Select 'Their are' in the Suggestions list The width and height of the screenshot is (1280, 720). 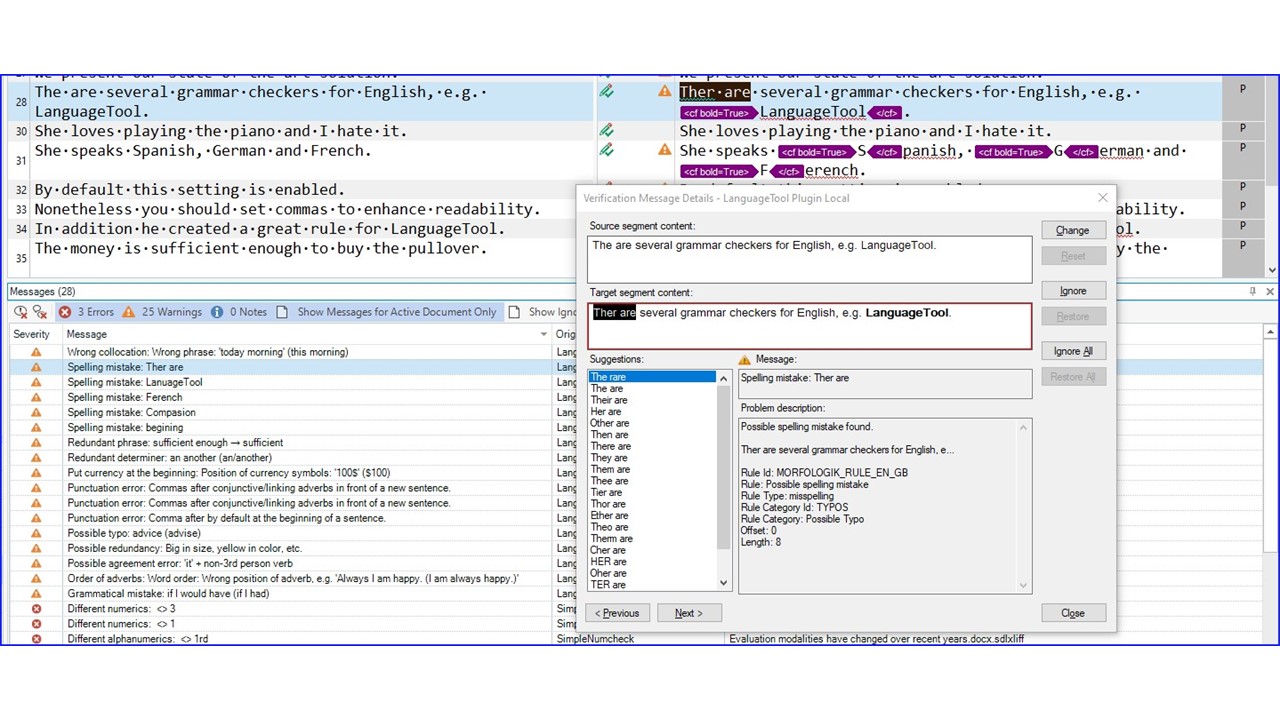click(x=608, y=400)
